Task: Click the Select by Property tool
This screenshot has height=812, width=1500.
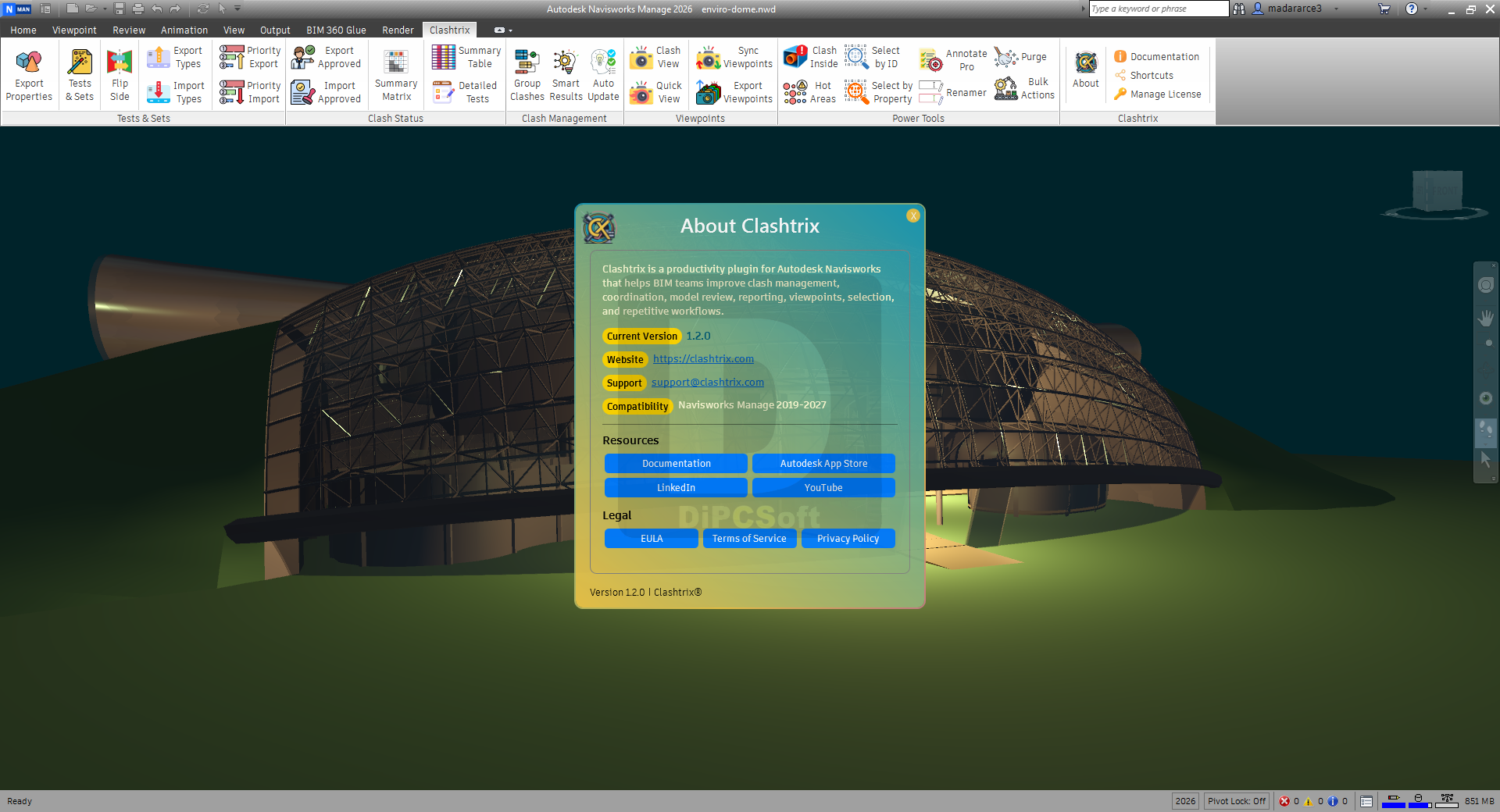Action: click(x=878, y=92)
